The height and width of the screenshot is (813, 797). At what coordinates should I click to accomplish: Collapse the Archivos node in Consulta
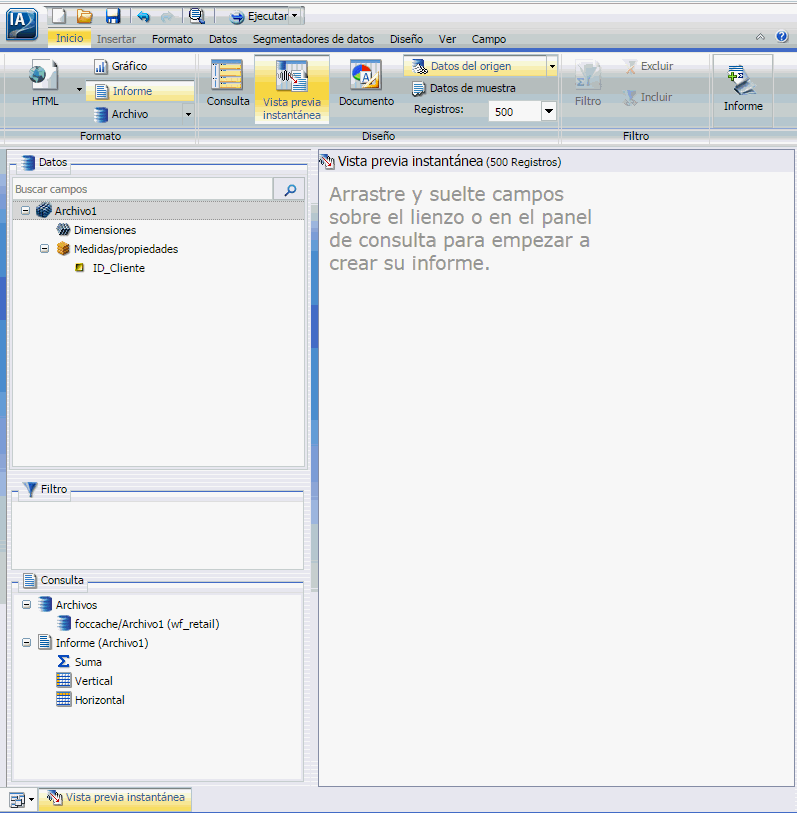(x=26, y=605)
